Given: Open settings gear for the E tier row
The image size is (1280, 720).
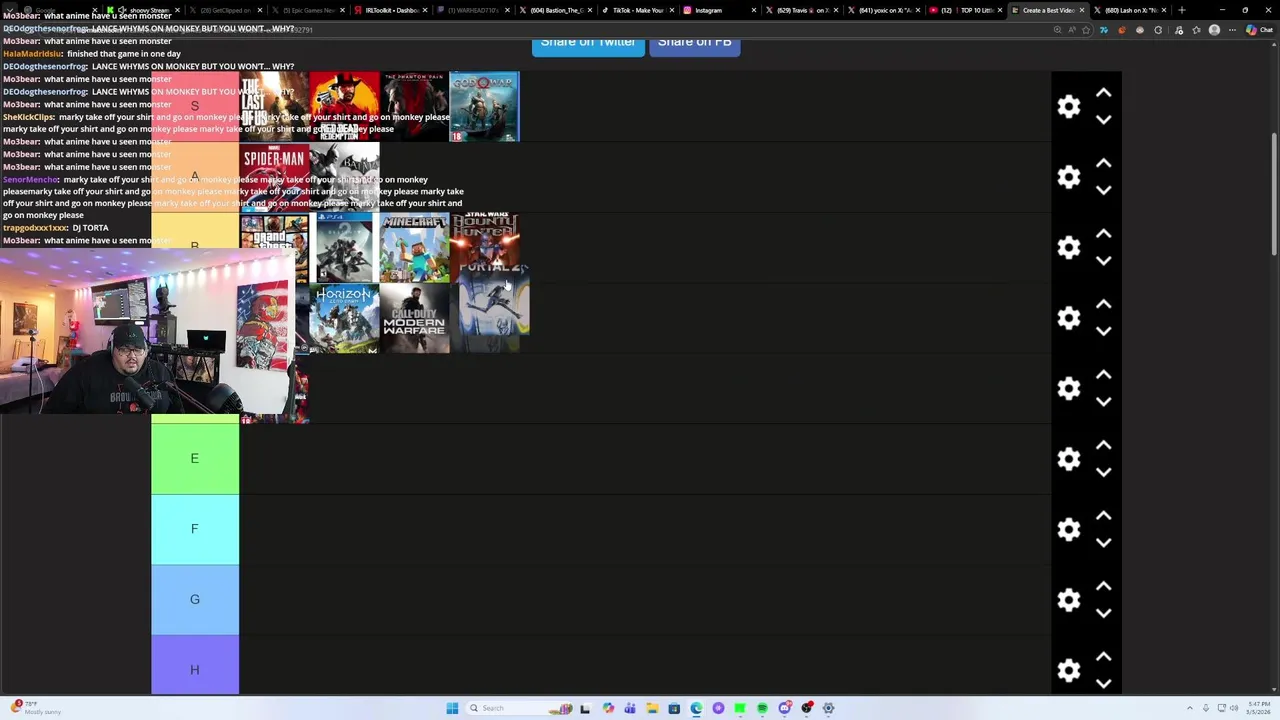Looking at the screenshot, I should [x=1069, y=459].
